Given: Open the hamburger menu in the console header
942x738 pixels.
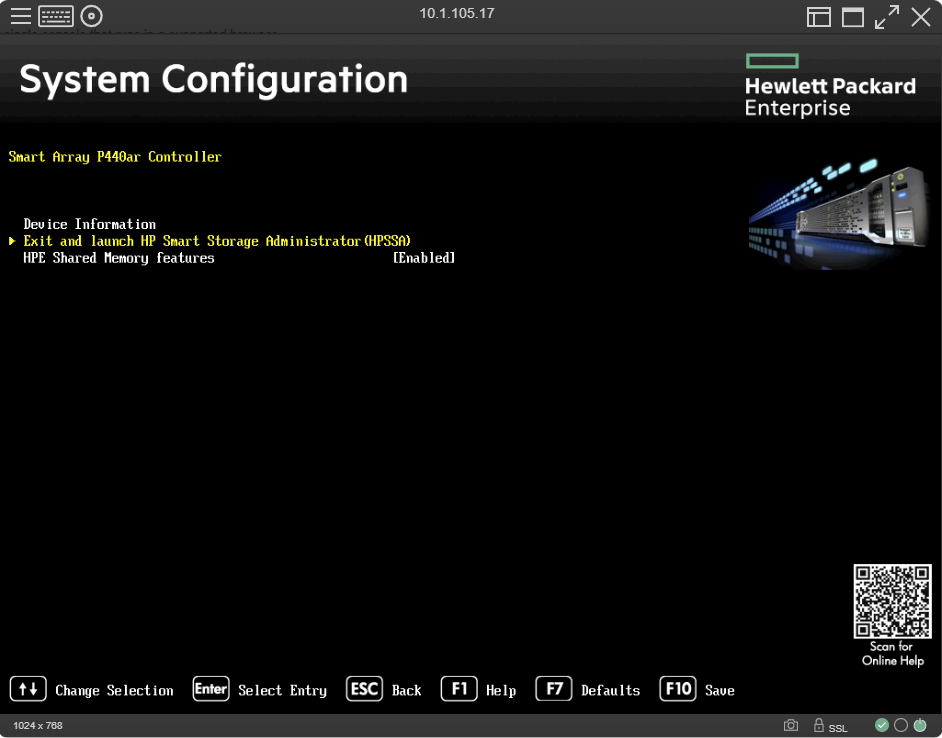Looking at the screenshot, I should pos(20,16).
